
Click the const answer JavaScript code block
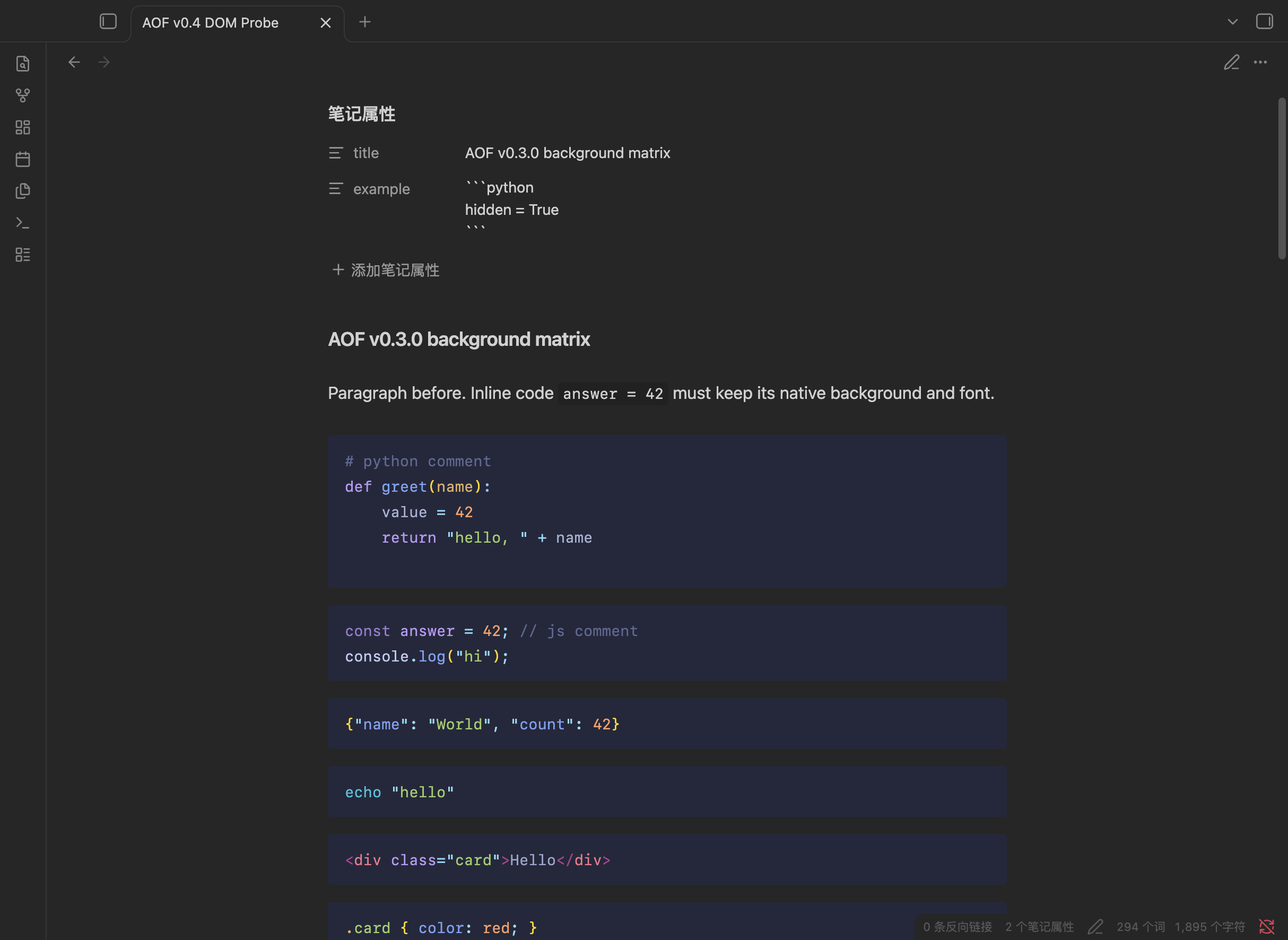pyautogui.click(x=667, y=643)
